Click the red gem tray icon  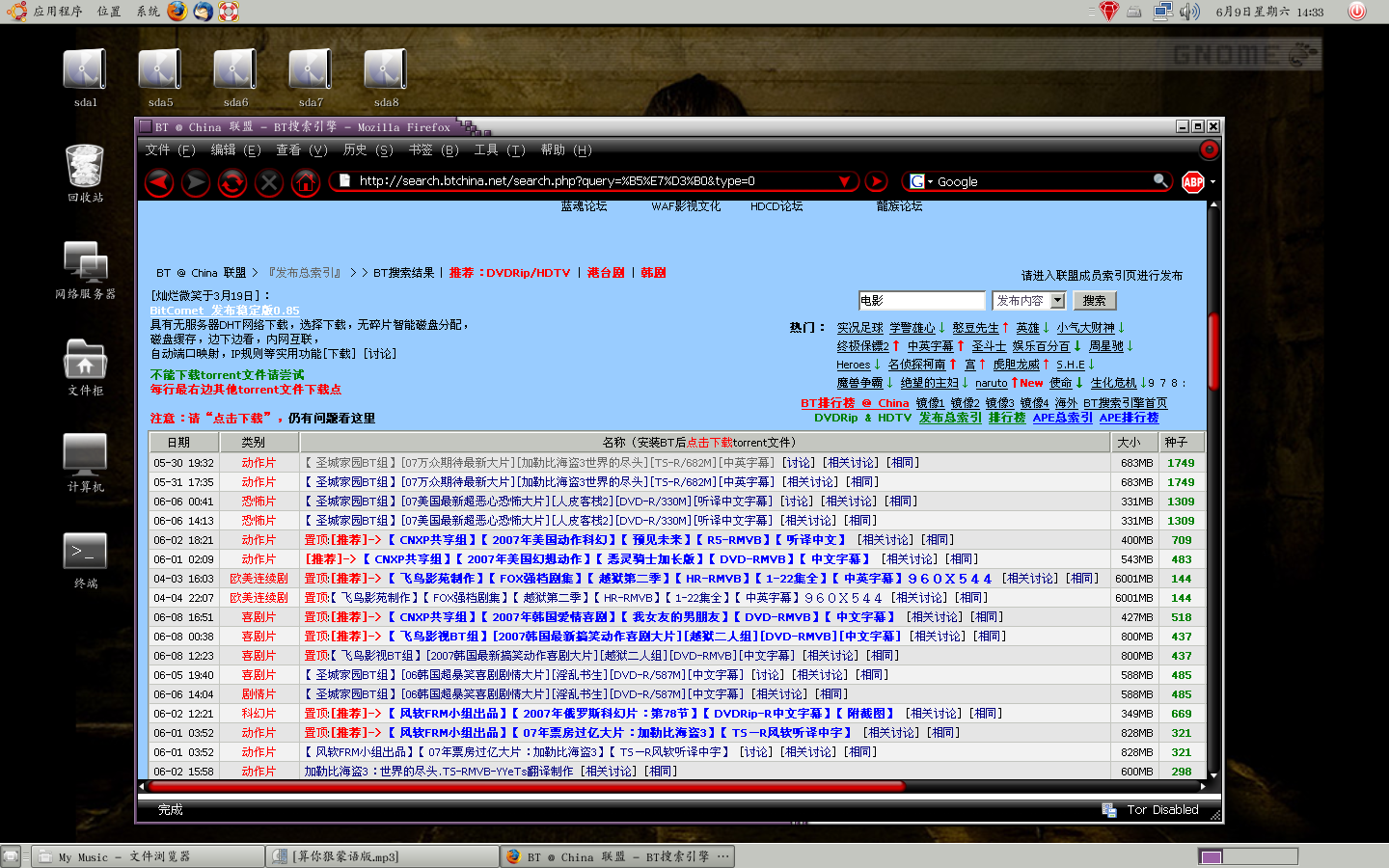click(x=1109, y=12)
